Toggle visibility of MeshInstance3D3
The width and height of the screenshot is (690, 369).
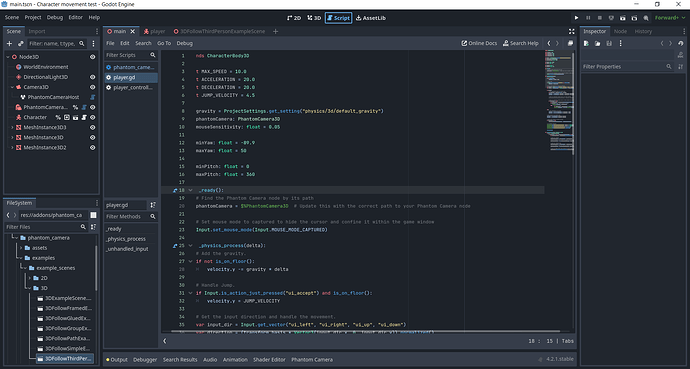click(92, 128)
